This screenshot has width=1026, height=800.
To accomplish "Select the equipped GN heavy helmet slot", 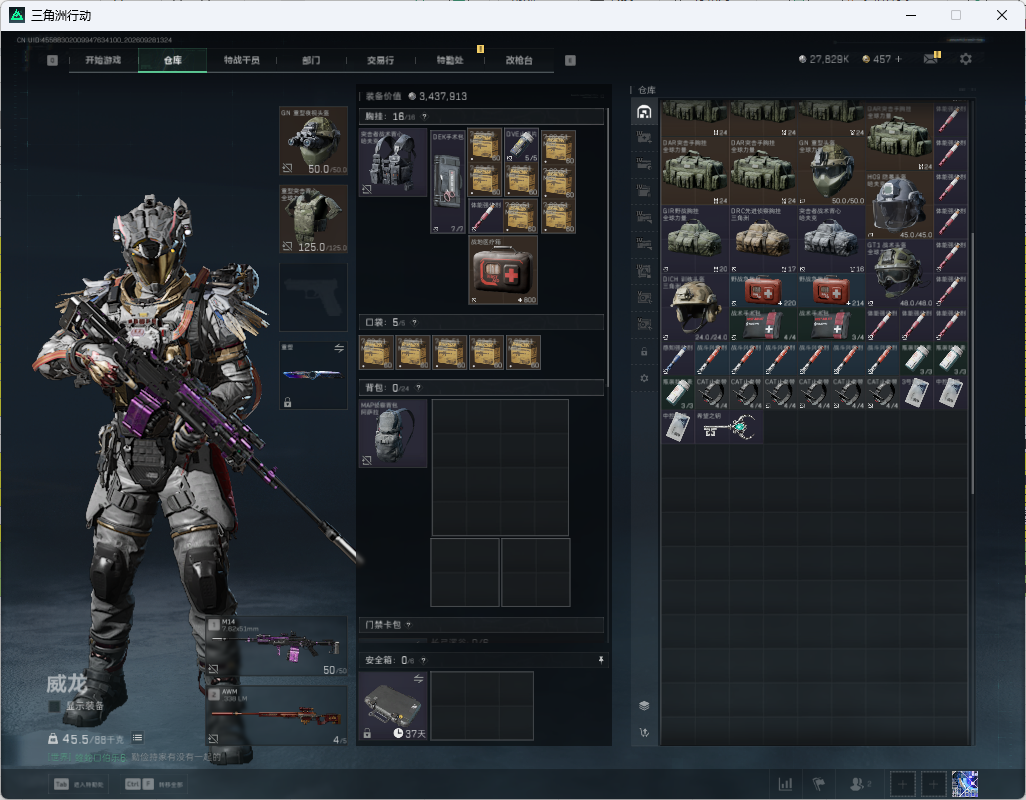I will tap(313, 141).
